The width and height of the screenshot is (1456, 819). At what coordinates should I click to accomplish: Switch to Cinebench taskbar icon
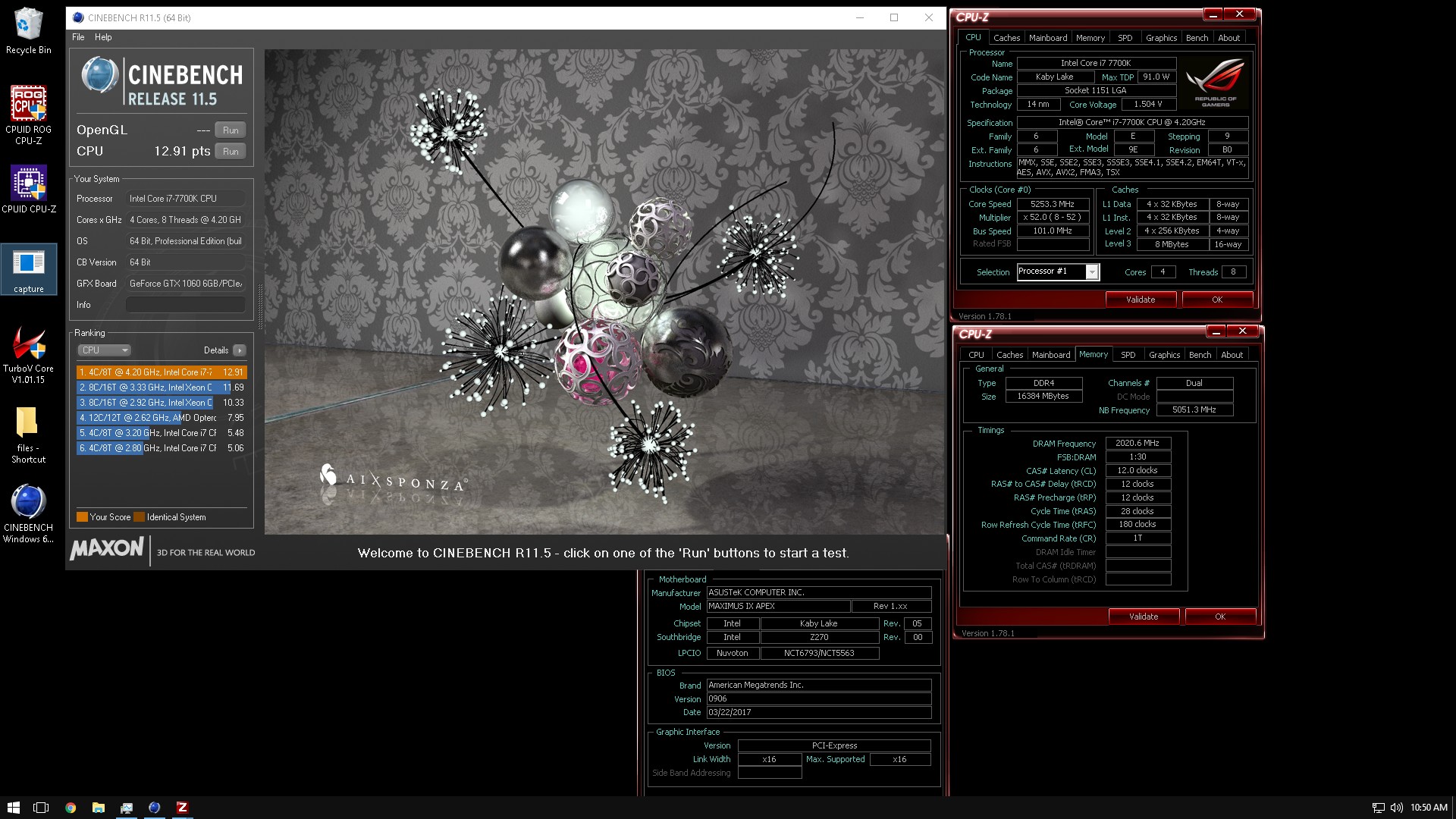[154, 808]
